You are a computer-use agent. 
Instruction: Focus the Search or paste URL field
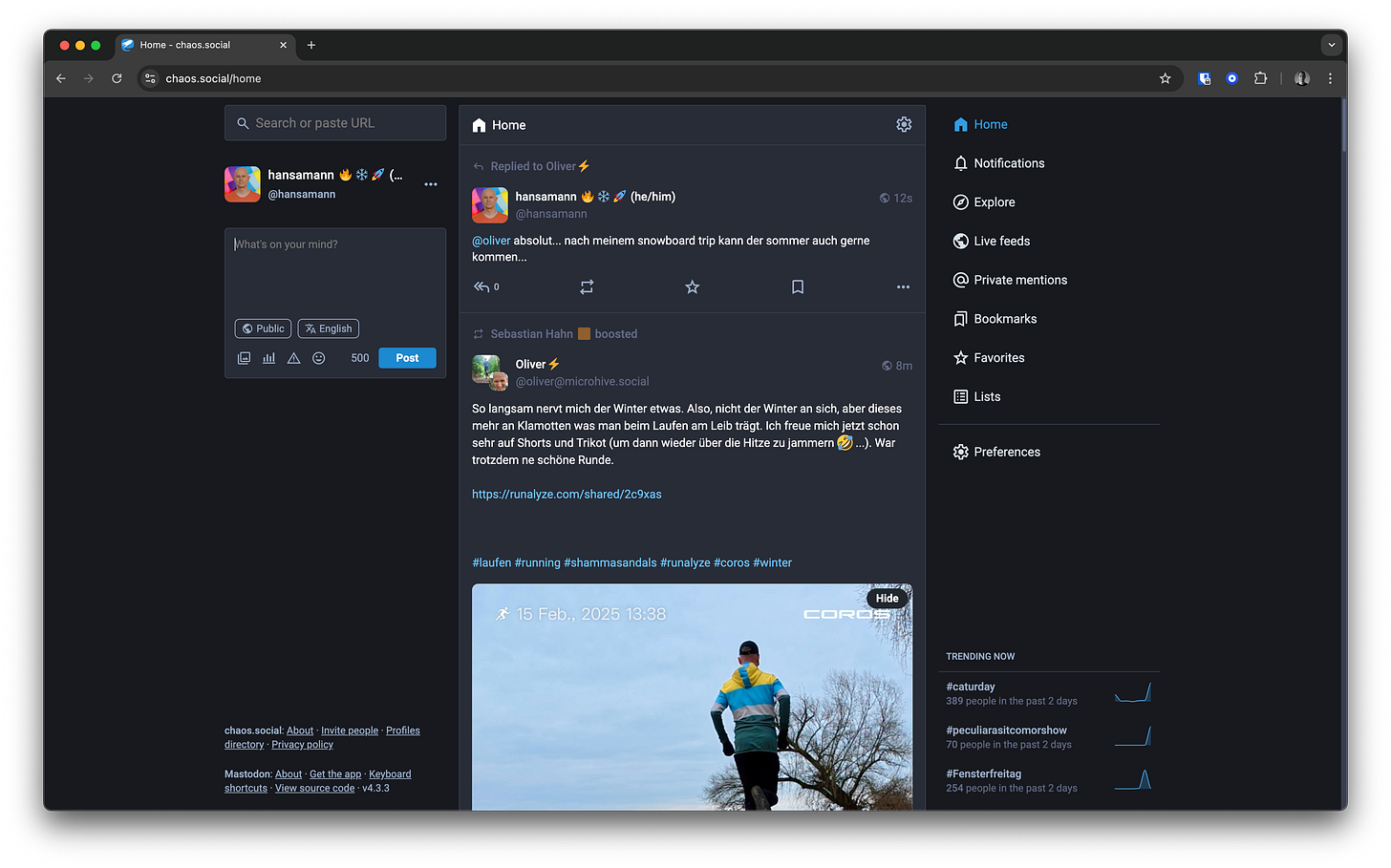point(335,123)
